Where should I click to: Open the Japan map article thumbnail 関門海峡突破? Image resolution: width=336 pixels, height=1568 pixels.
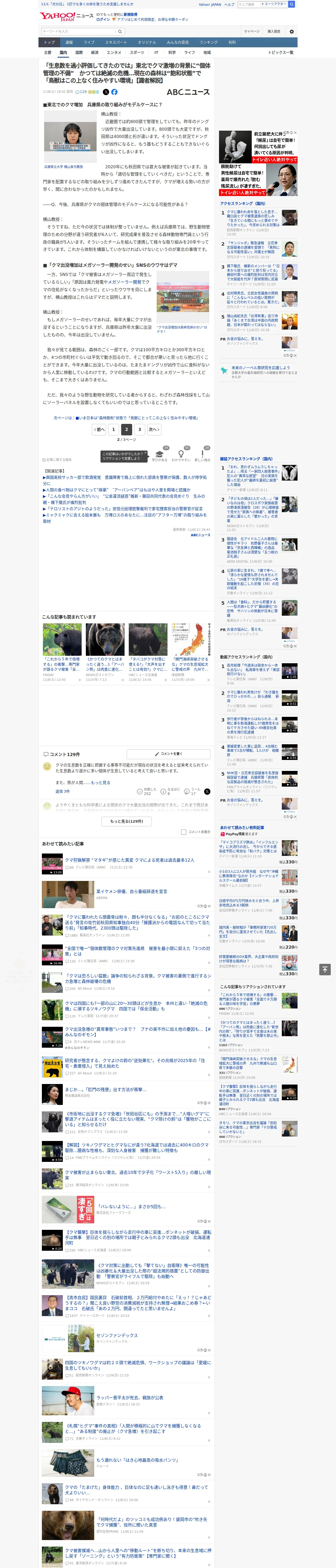coord(191,639)
